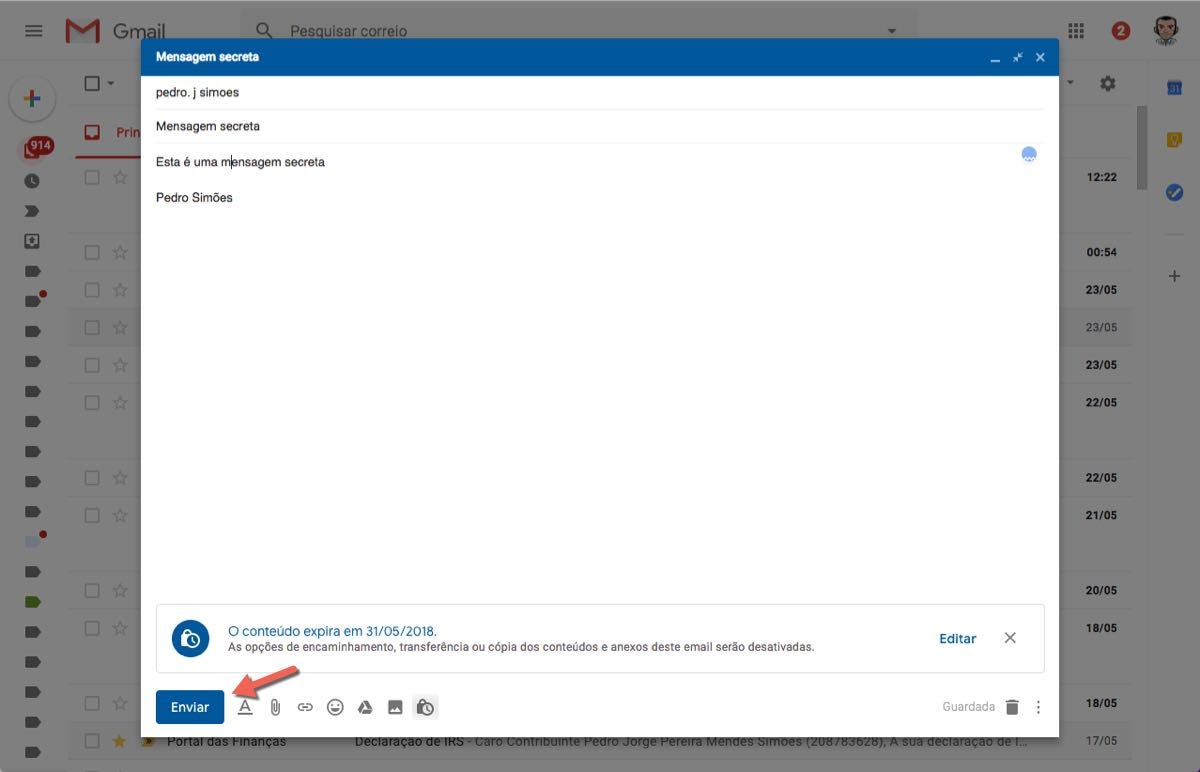The image size is (1200, 772).
Task: Open the emoji picker in compose toolbar
Action: pos(335,707)
